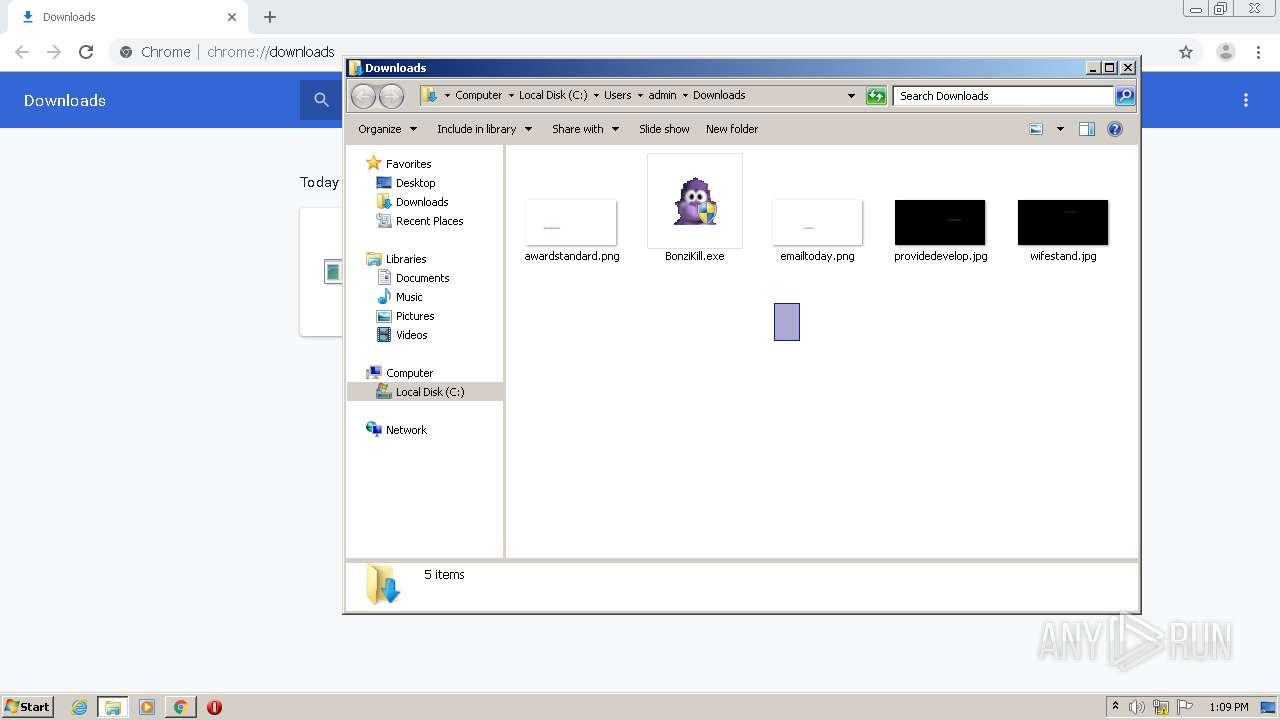Open Explorer Help question mark icon
Image resolution: width=1280 pixels, height=720 pixels.
pos(1115,129)
